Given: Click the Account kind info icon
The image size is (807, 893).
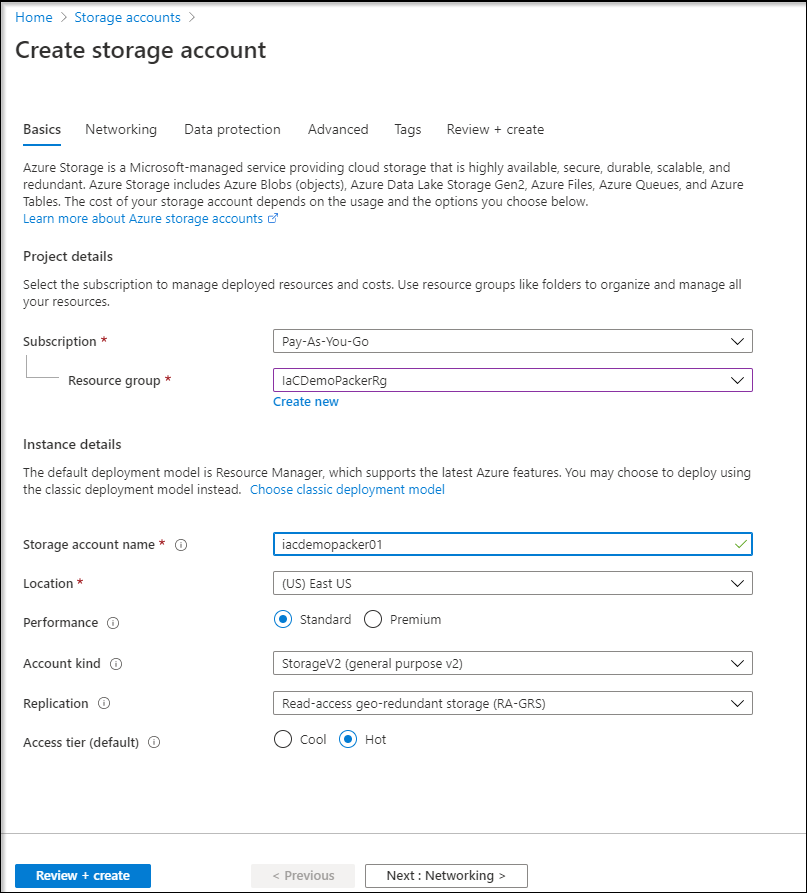Looking at the screenshot, I should (x=116, y=664).
